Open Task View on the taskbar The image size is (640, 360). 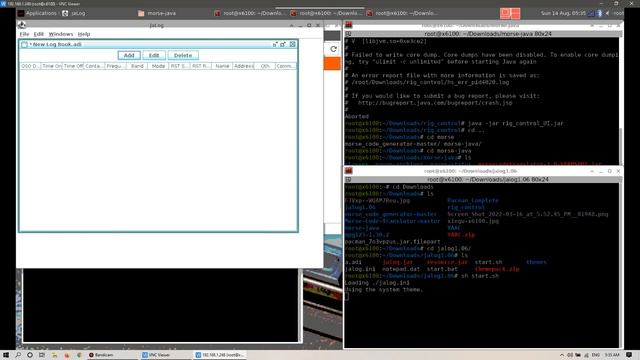42,355
